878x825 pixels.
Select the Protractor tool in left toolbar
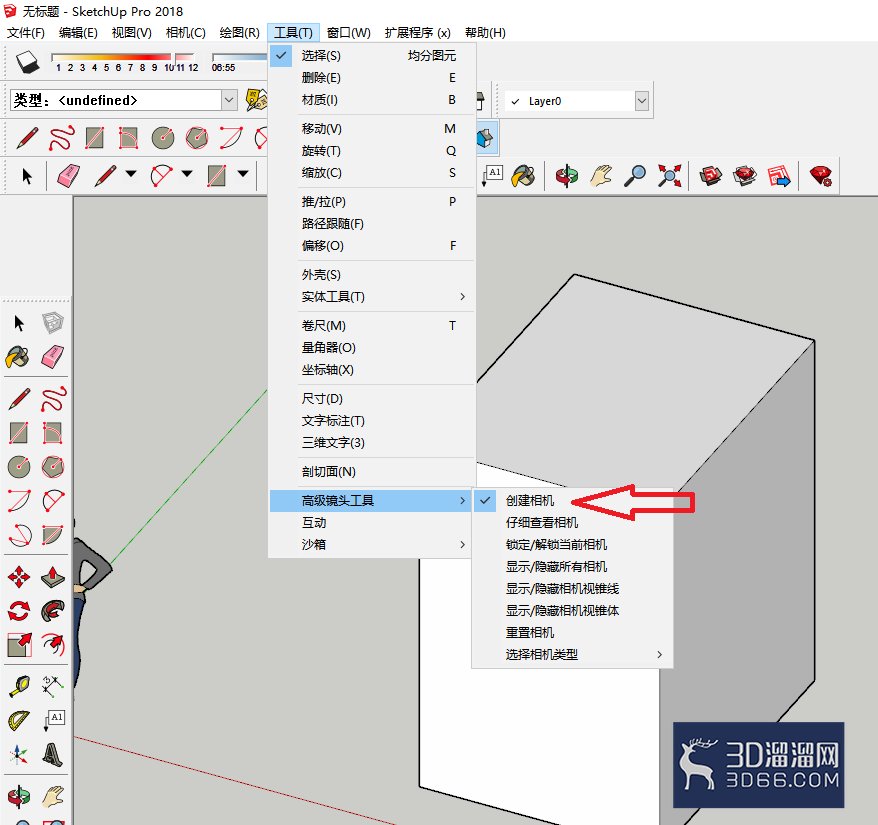pyautogui.click(x=18, y=720)
